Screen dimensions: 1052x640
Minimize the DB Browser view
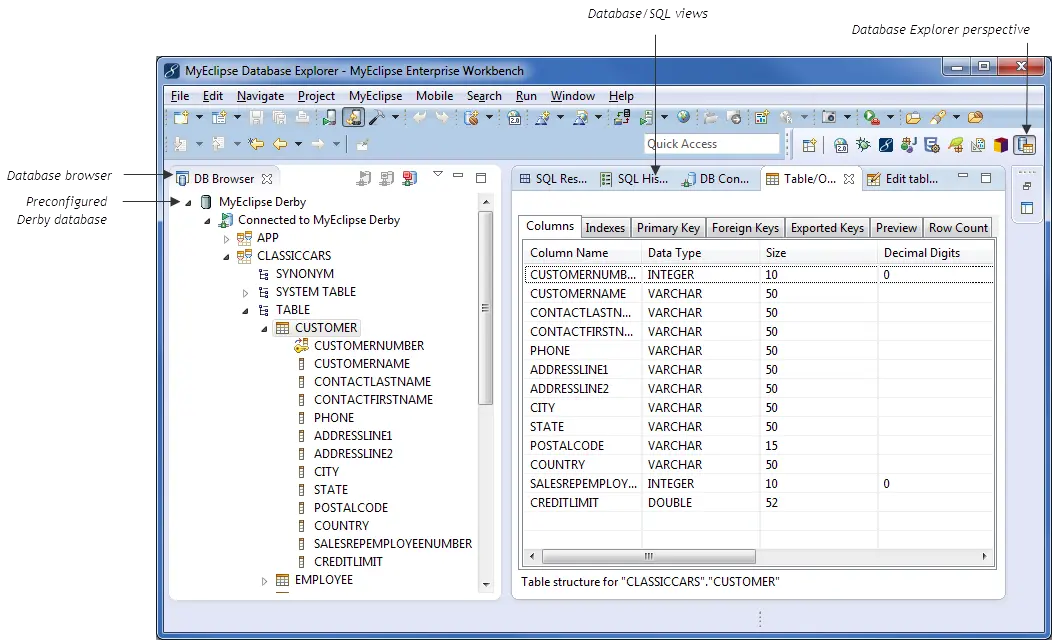(x=458, y=176)
